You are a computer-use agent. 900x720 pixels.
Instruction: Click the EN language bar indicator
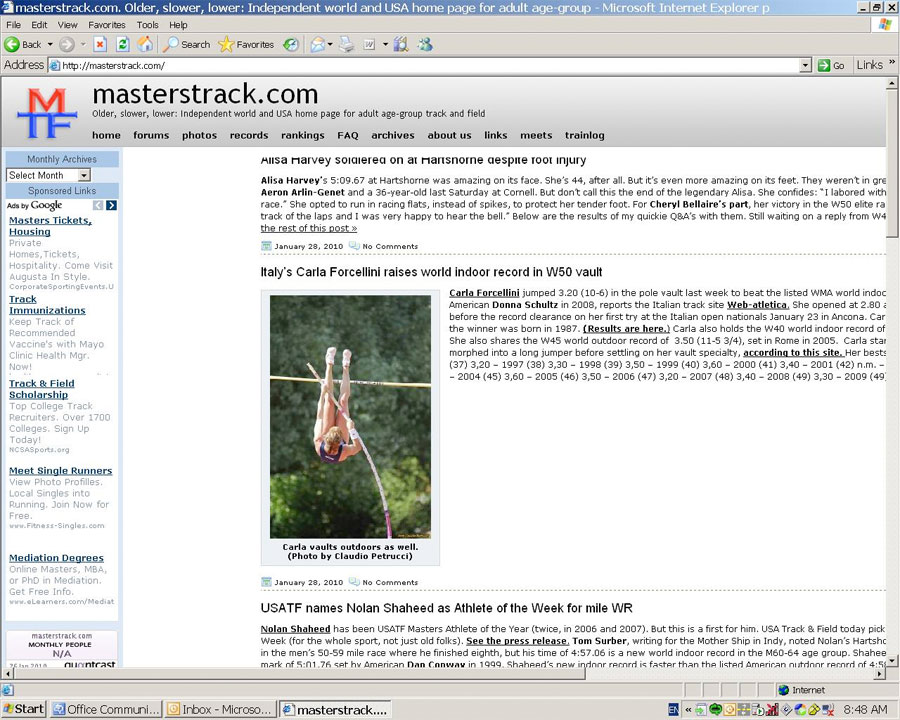click(673, 710)
